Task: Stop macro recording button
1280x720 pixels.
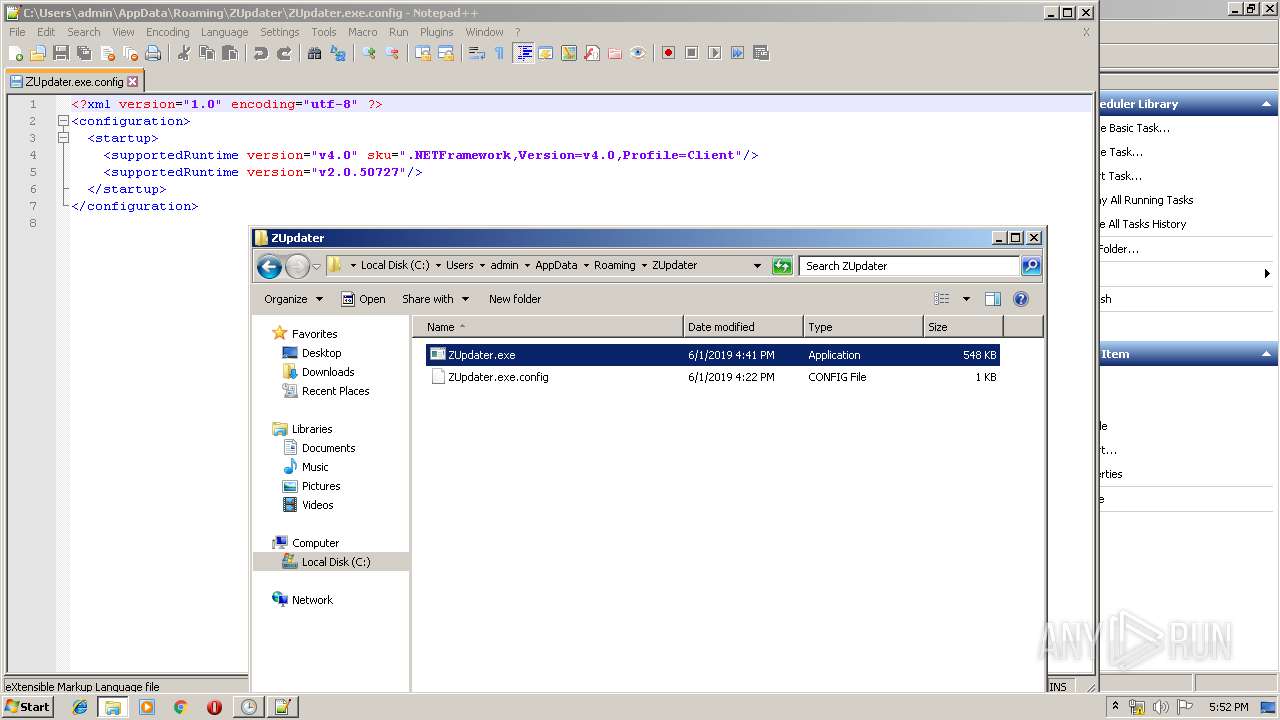Action: tap(691, 53)
